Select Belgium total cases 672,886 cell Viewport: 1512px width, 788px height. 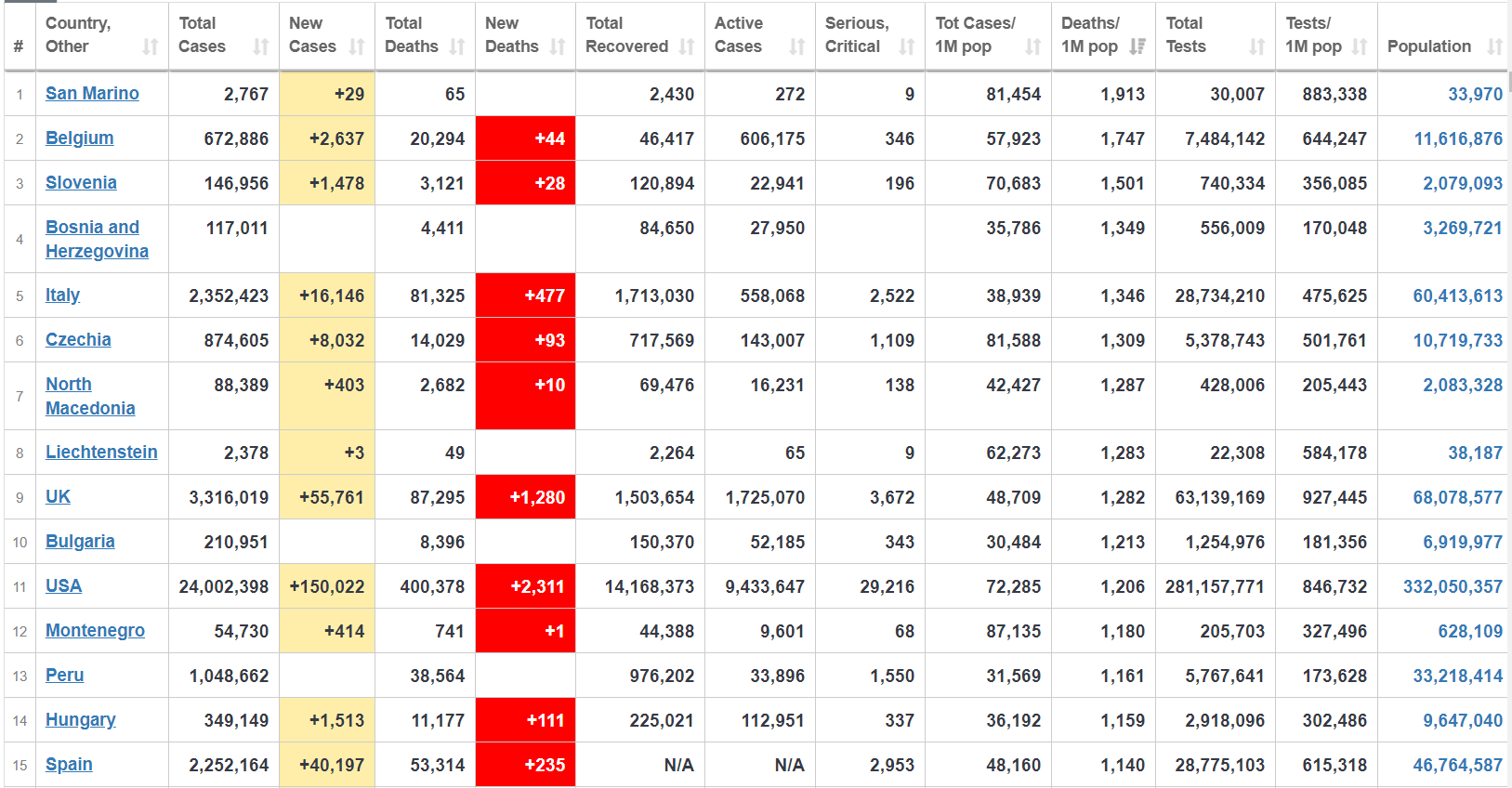point(224,138)
